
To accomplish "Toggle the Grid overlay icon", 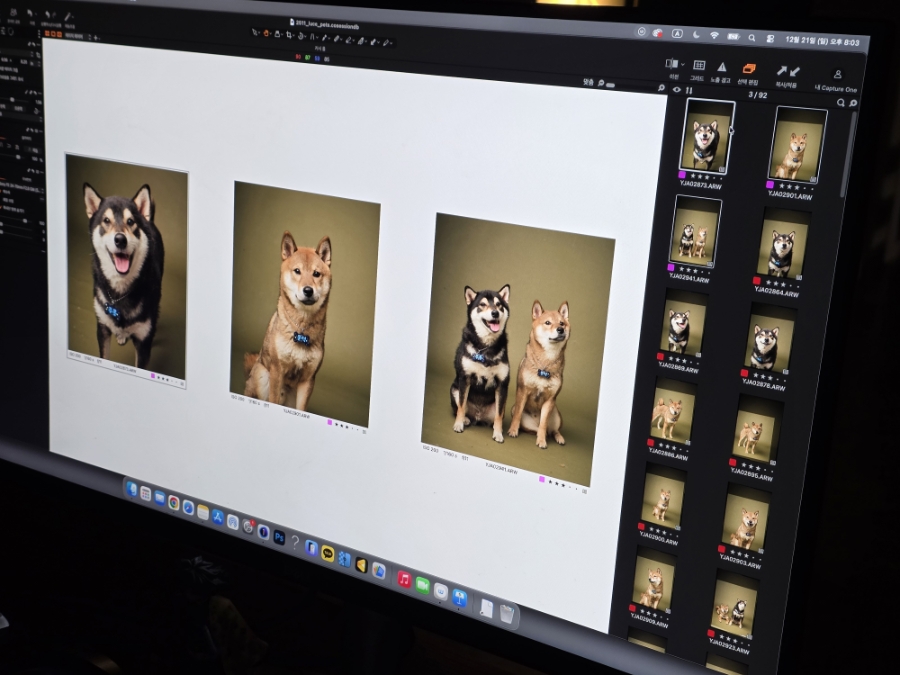I will pos(699,65).
